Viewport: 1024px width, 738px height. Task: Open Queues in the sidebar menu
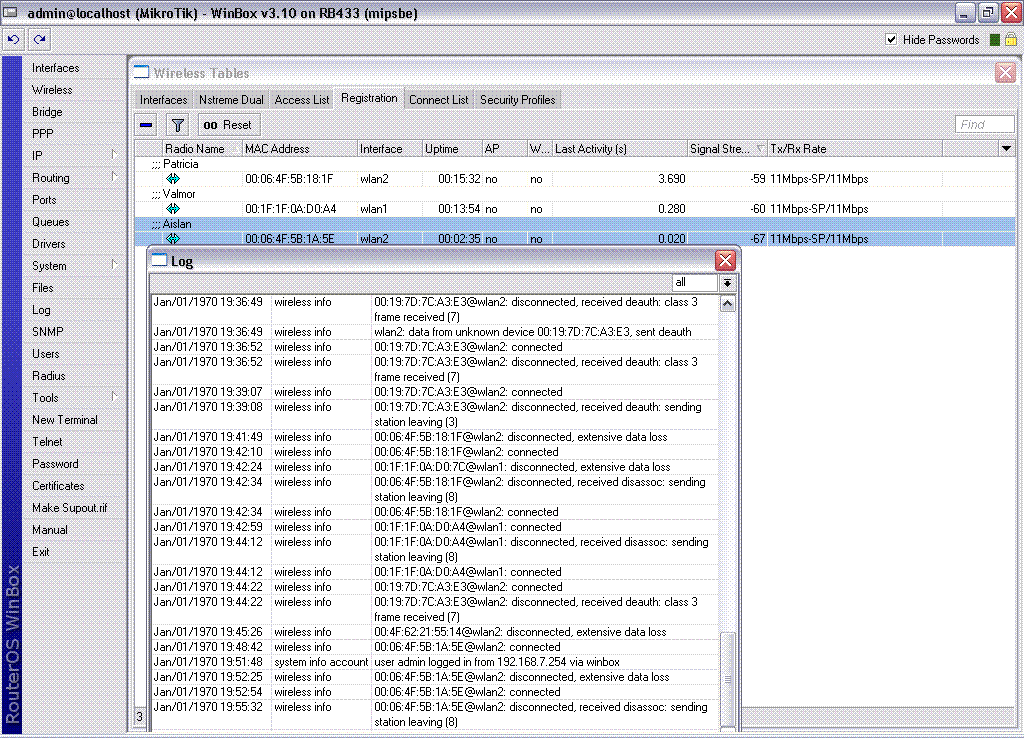click(x=50, y=221)
